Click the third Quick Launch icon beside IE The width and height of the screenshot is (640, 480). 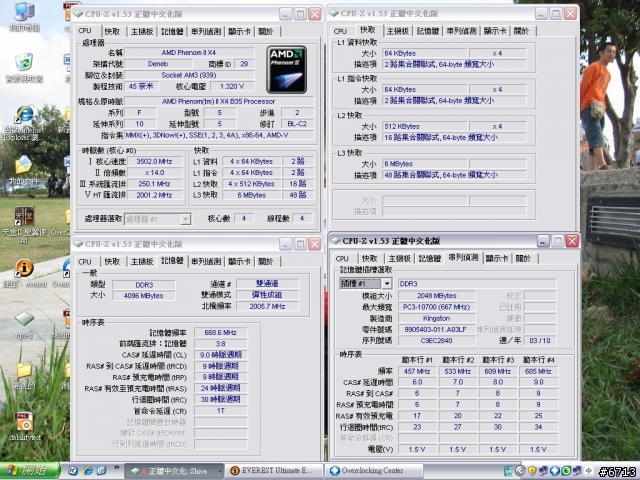[101, 471]
